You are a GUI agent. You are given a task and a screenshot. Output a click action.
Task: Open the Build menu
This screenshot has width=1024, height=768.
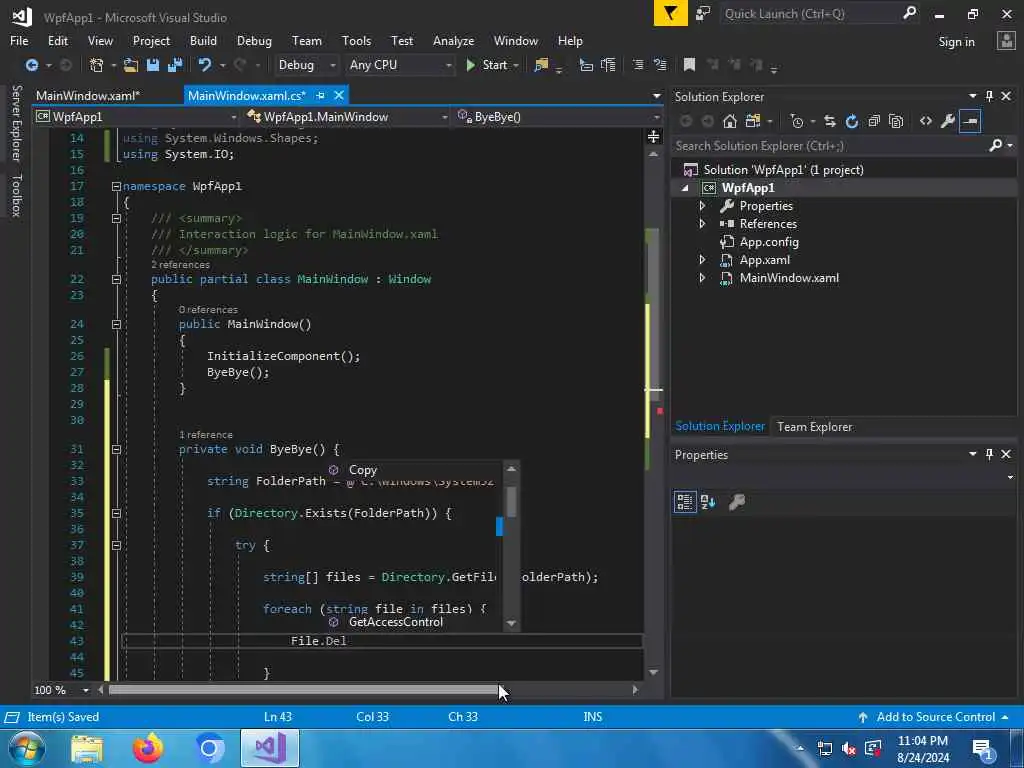point(203,40)
